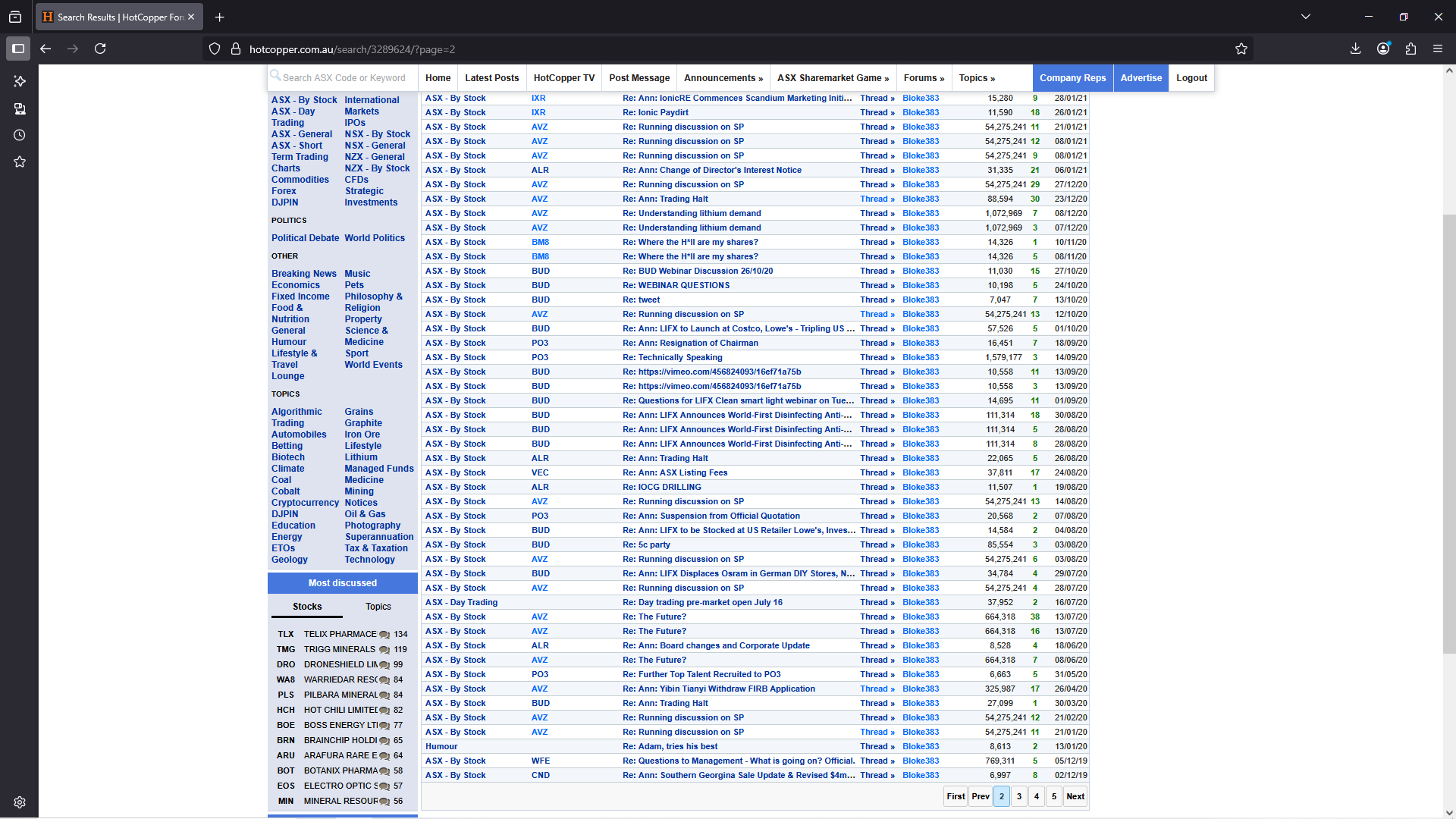
Task: Open the browser account profile icon
Action: pyautogui.click(x=1383, y=49)
